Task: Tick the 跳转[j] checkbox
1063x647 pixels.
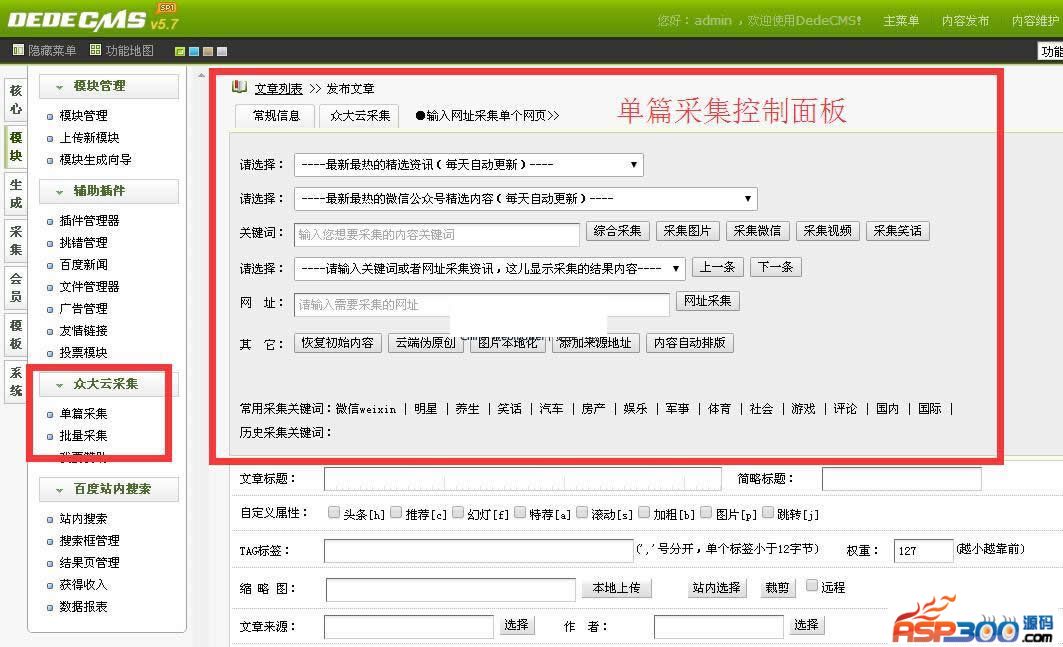Action: (x=767, y=512)
